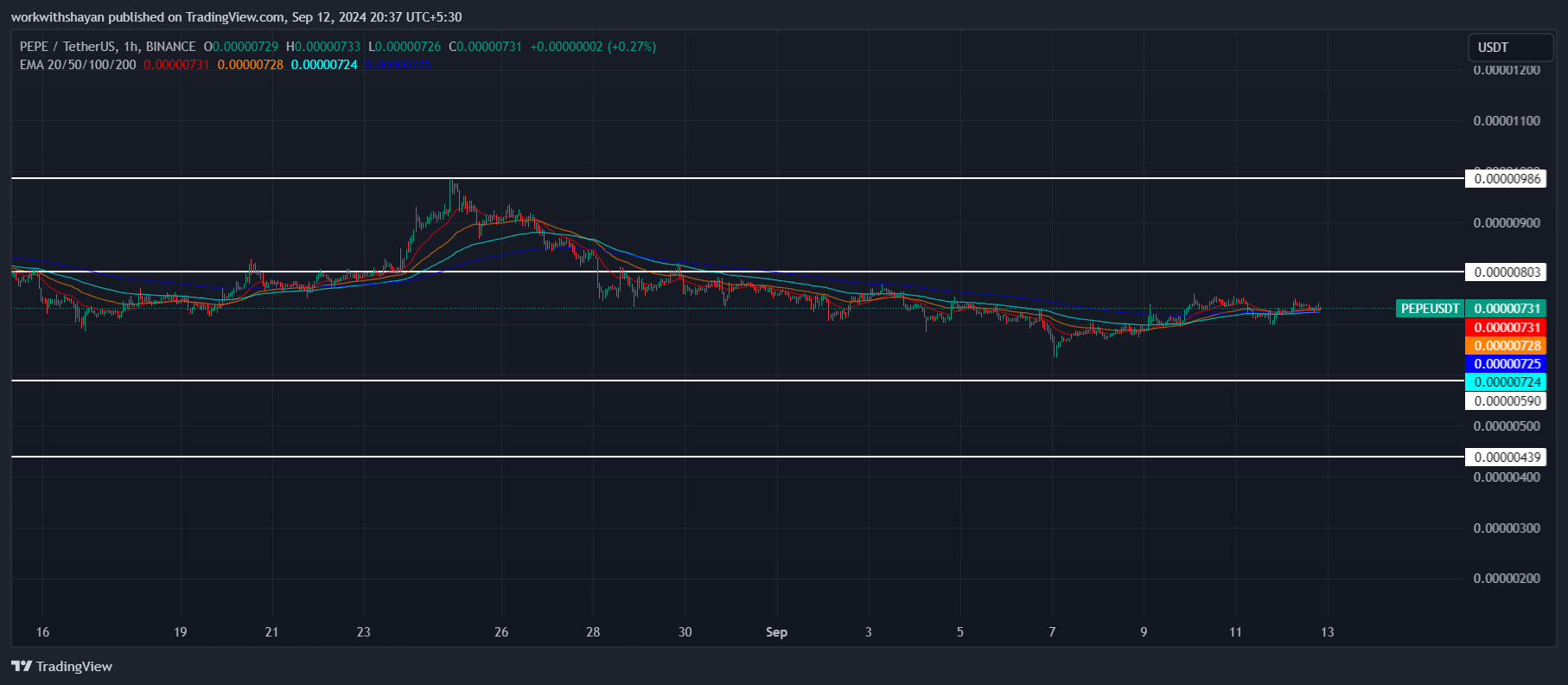
Task: Select the blue EMA 200 price tag 0.00000725
Action: (x=1507, y=364)
